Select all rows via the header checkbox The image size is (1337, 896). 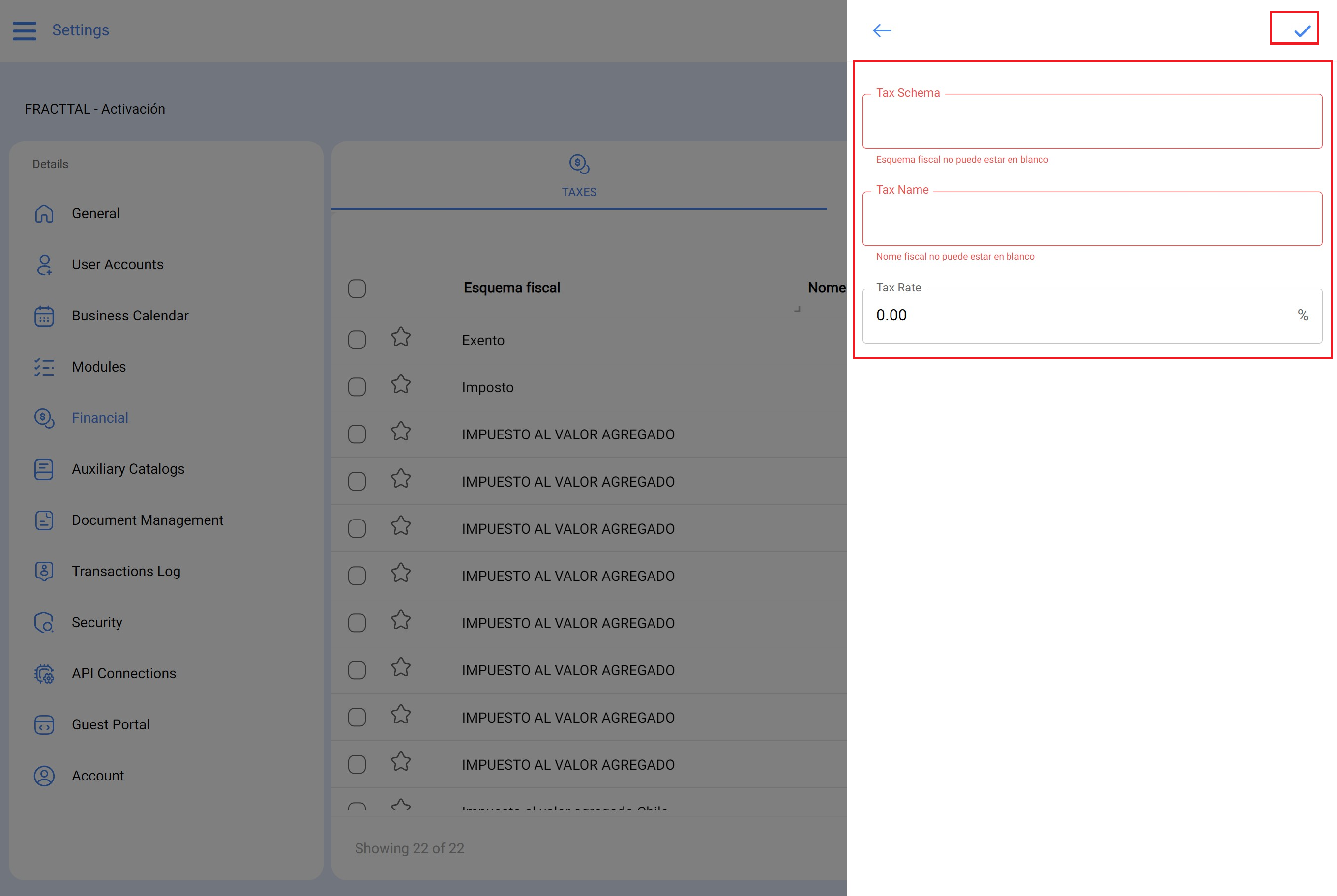[x=356, y=289]
